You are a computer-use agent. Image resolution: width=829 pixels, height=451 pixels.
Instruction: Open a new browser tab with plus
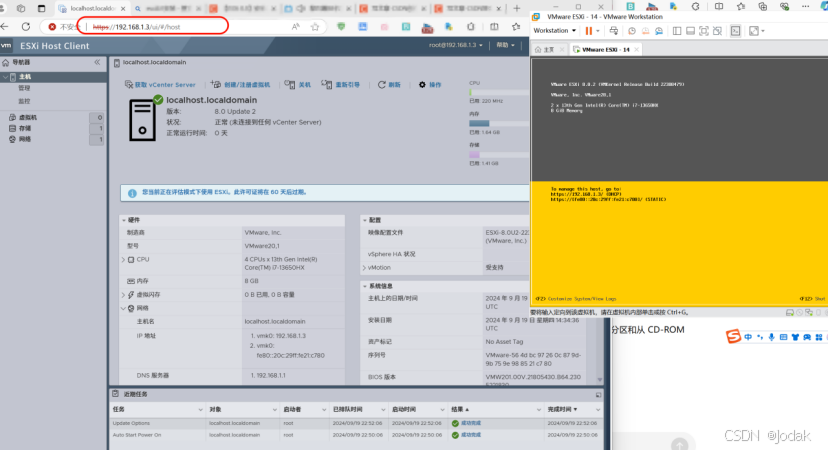tap(517, 8)
